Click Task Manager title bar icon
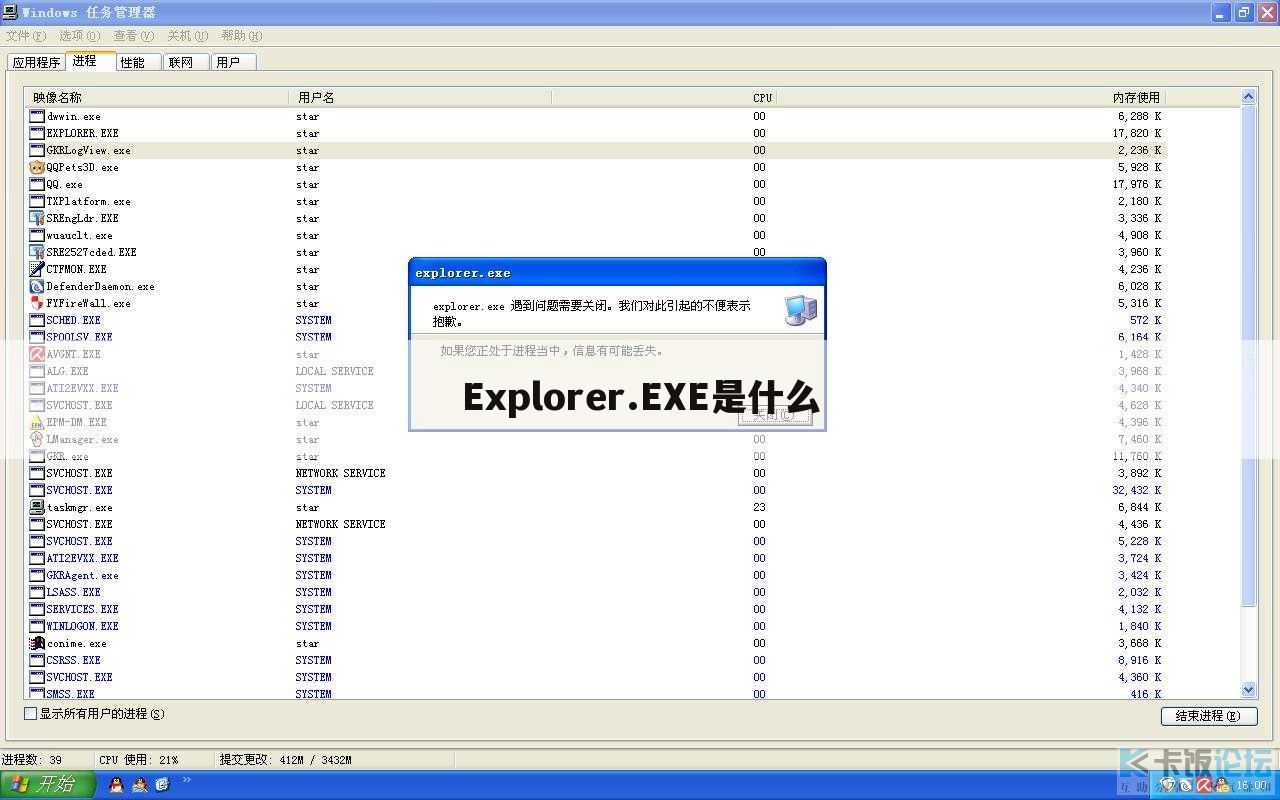This screenshot has height=800, width=1280. (x=11, y=12)
